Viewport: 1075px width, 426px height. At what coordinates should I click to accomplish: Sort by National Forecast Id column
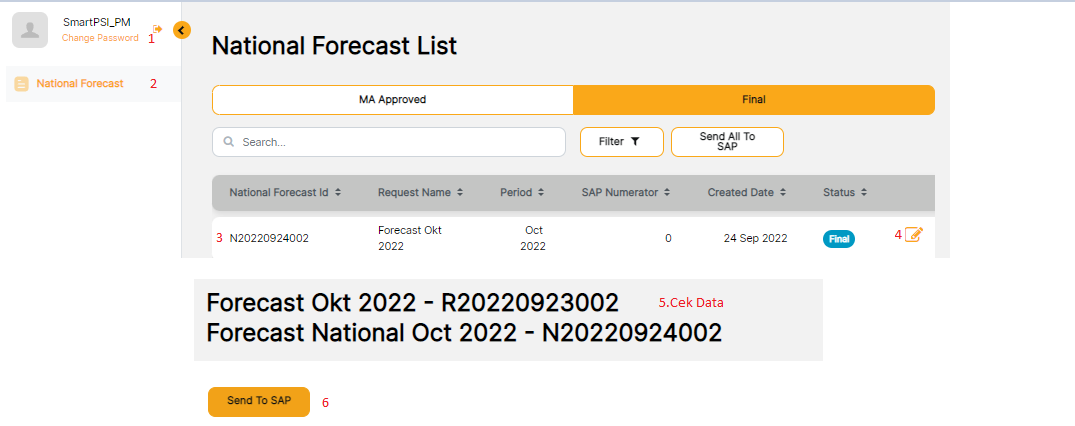(285, 192)
